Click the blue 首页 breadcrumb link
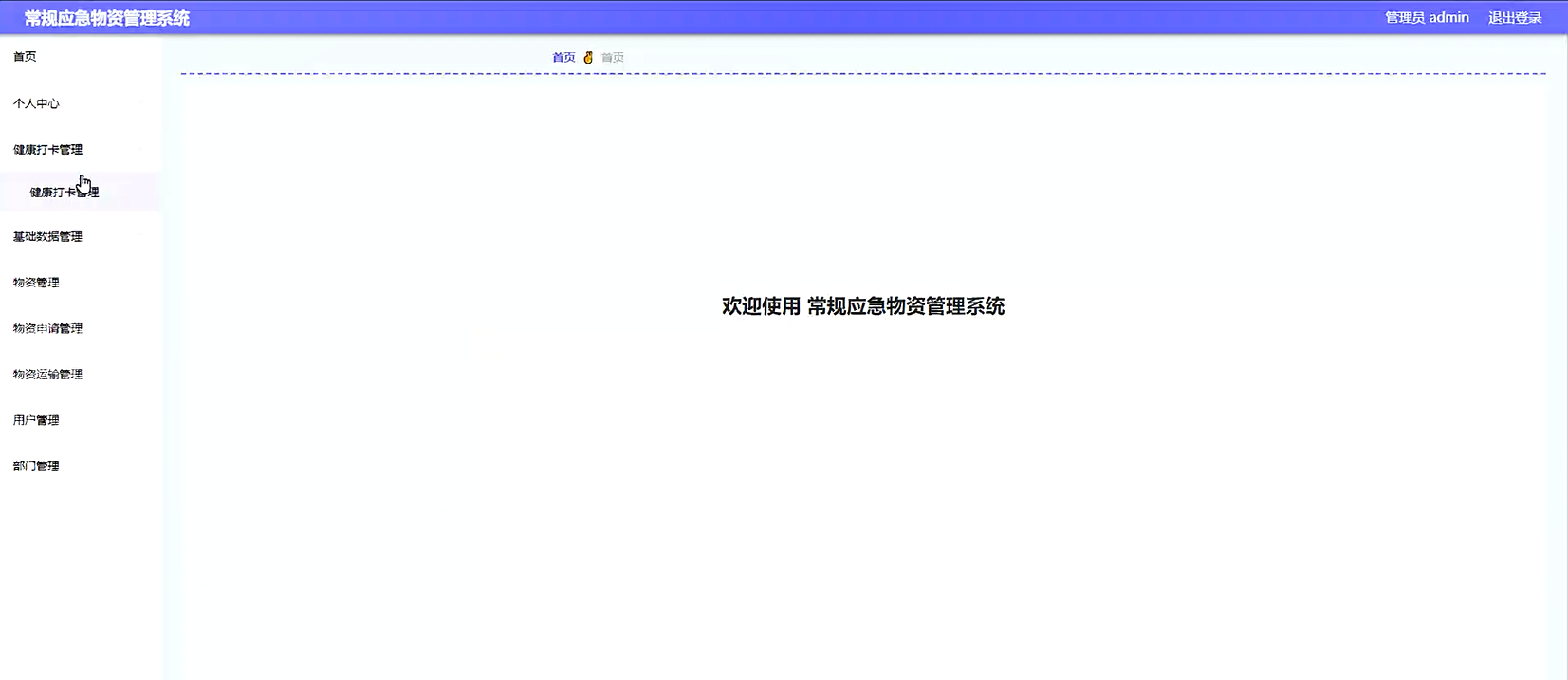This screenshot has width=1568, height=680. 563,58
